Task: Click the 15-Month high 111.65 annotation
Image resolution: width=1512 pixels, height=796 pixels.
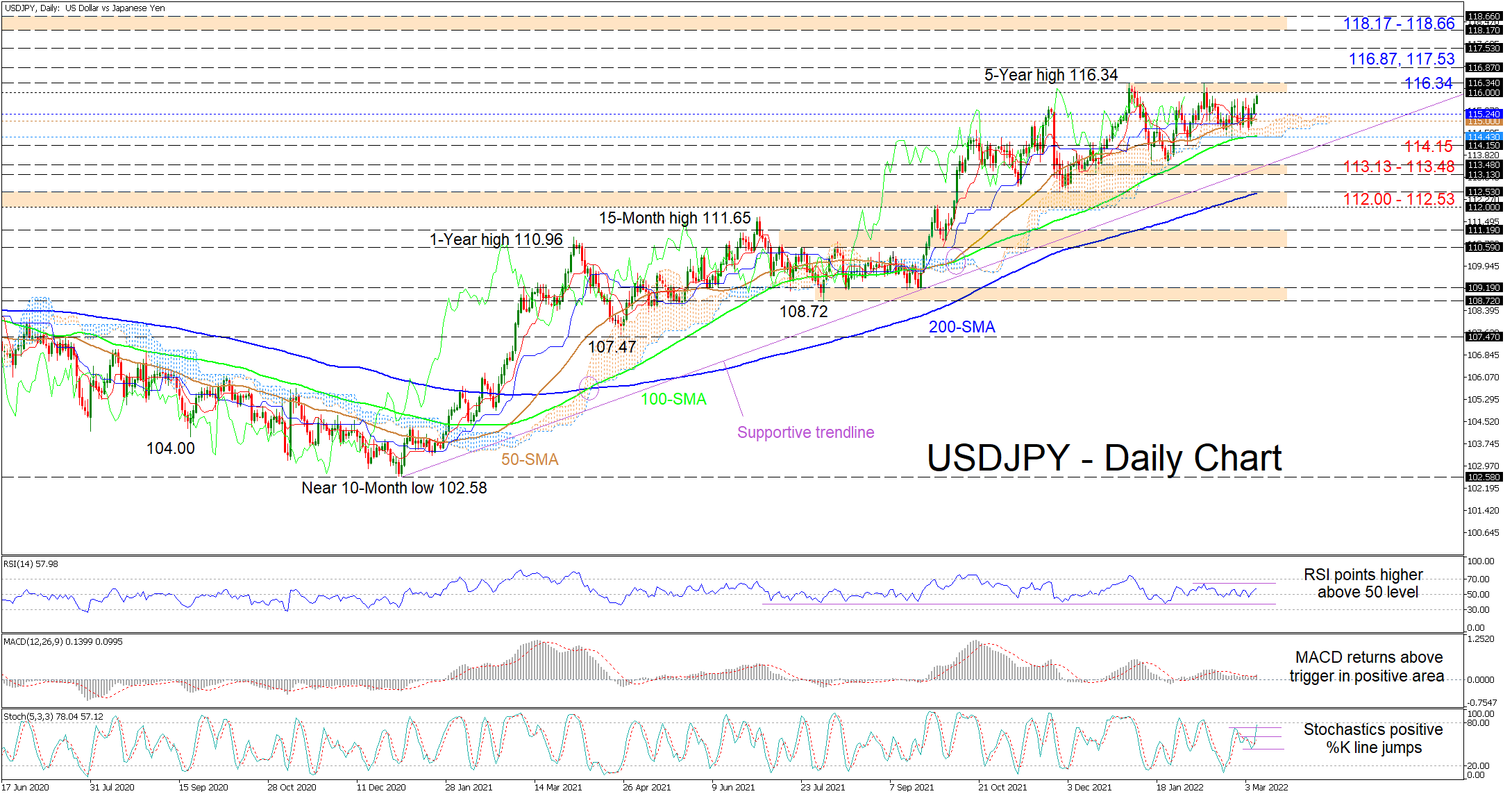Action: coord(674,218)
